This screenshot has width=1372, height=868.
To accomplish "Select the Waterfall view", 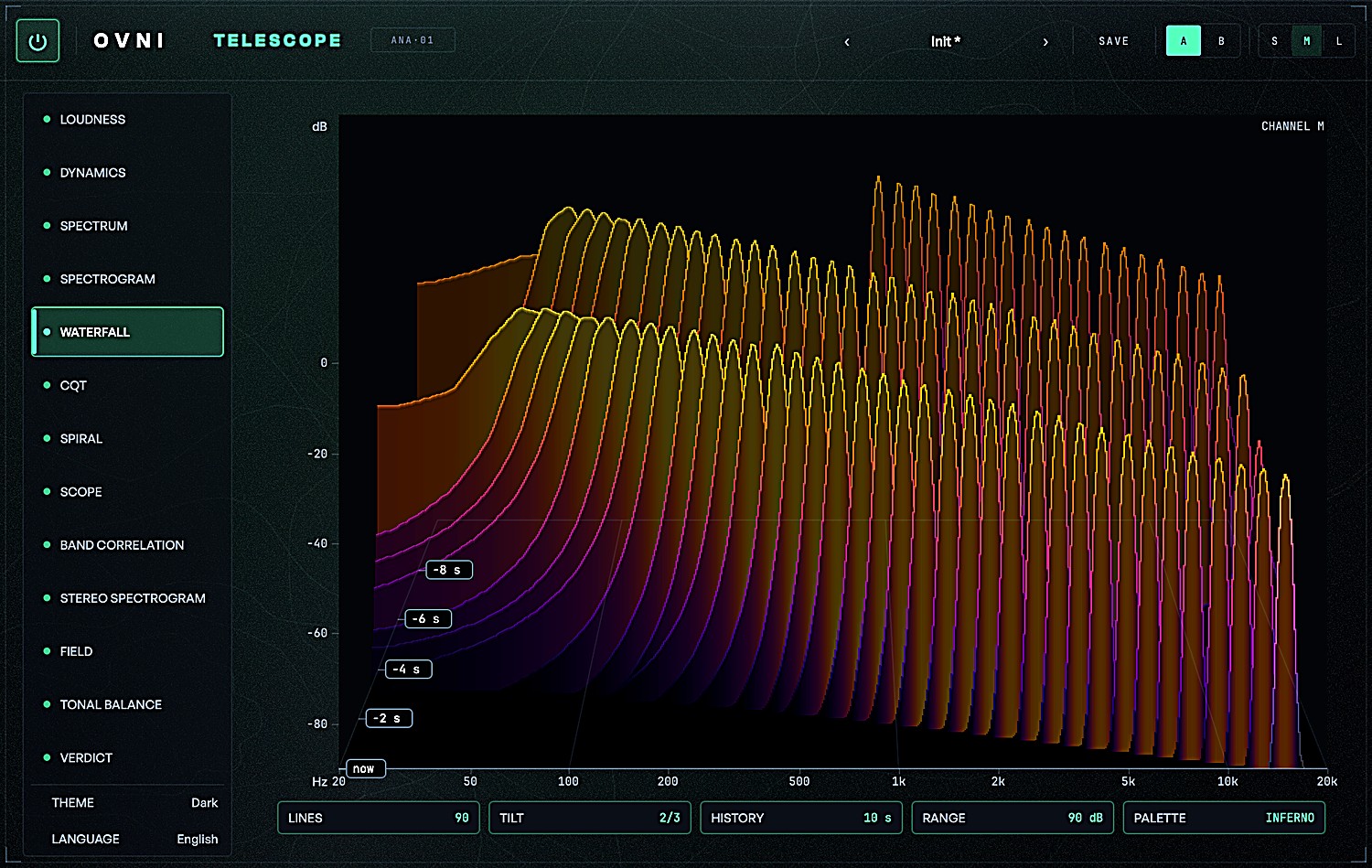I will click(127, 332).
